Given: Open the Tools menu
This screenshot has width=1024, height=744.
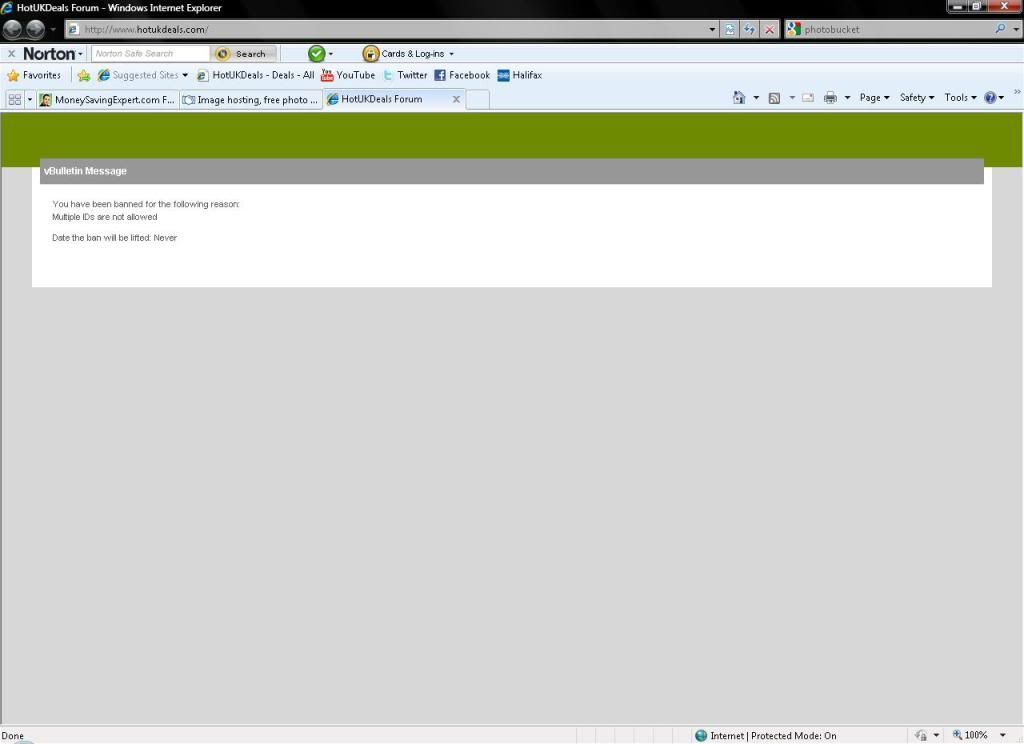Looking at the screenshot, I should click(960, 98).
